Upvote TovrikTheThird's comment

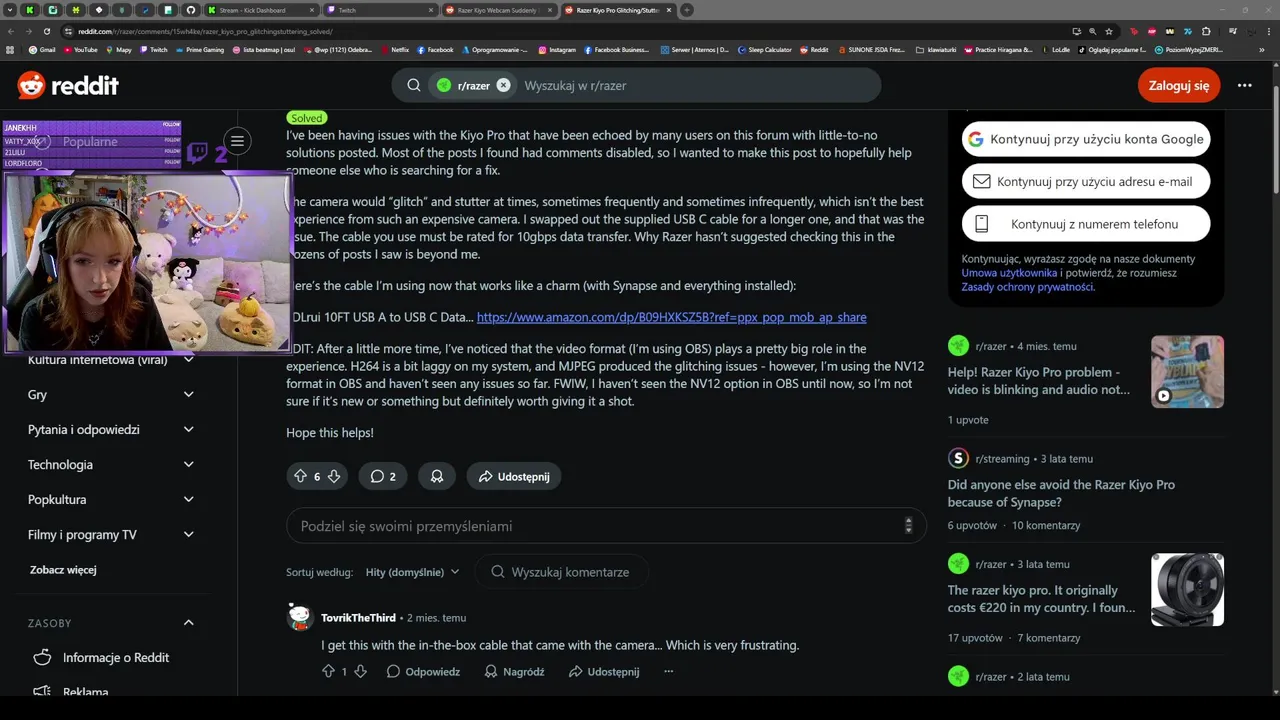328,672
